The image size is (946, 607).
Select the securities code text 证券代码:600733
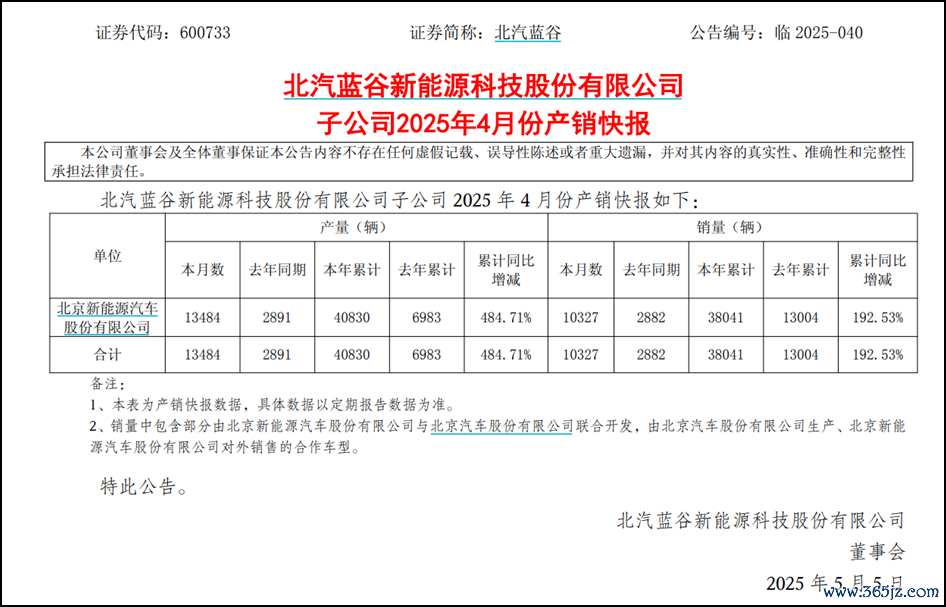coord(163,33)
